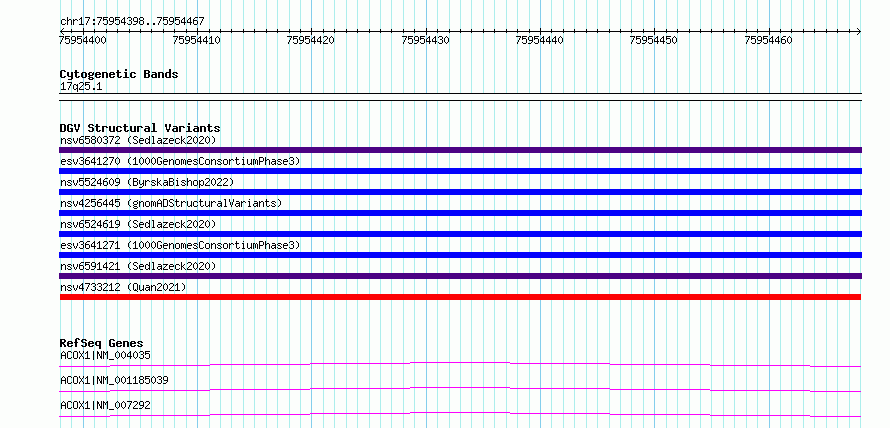Click the 75954460 ruler position
Screen dimensions: 890x428
[769, 40]
